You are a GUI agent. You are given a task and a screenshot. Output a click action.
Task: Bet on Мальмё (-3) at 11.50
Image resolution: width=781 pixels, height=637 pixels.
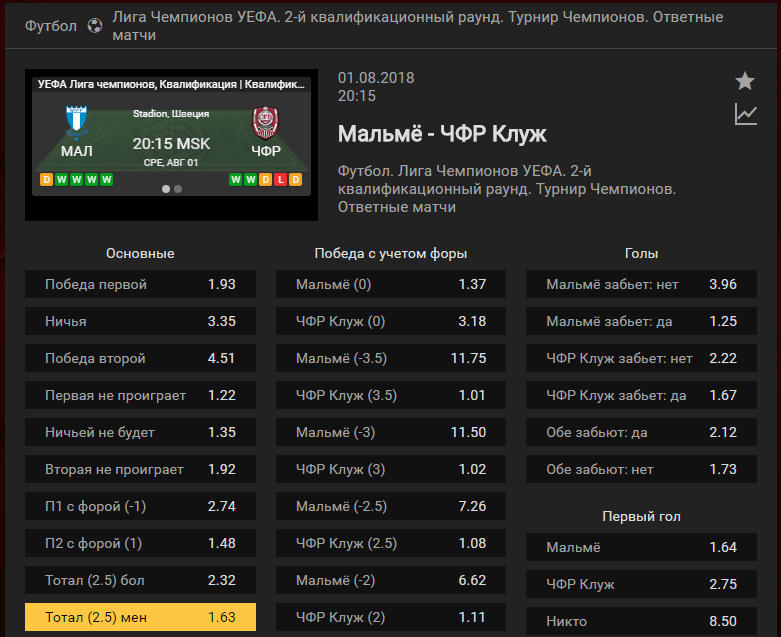[391, 432]
